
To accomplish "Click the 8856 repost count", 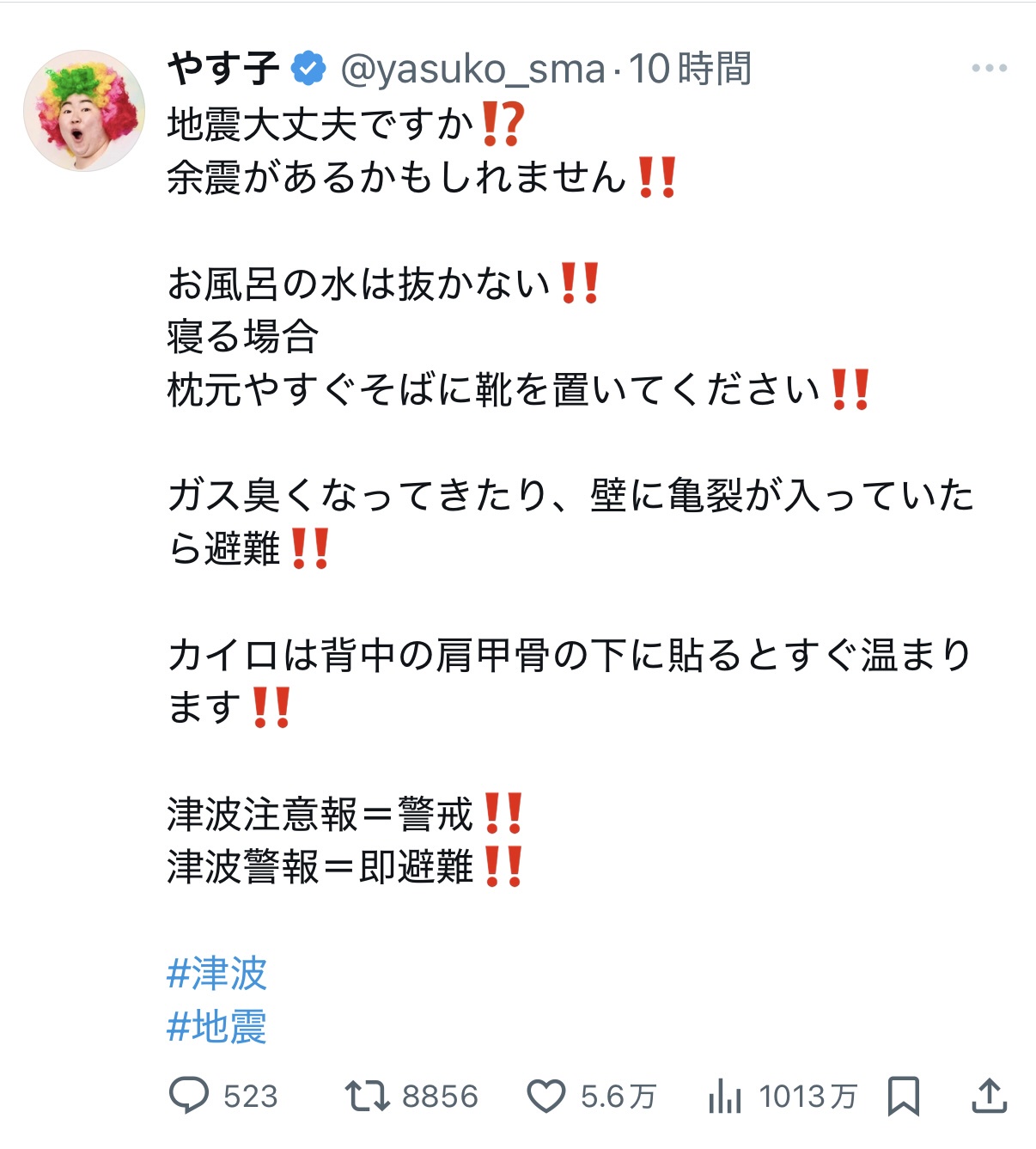I will click(440, 1097).
